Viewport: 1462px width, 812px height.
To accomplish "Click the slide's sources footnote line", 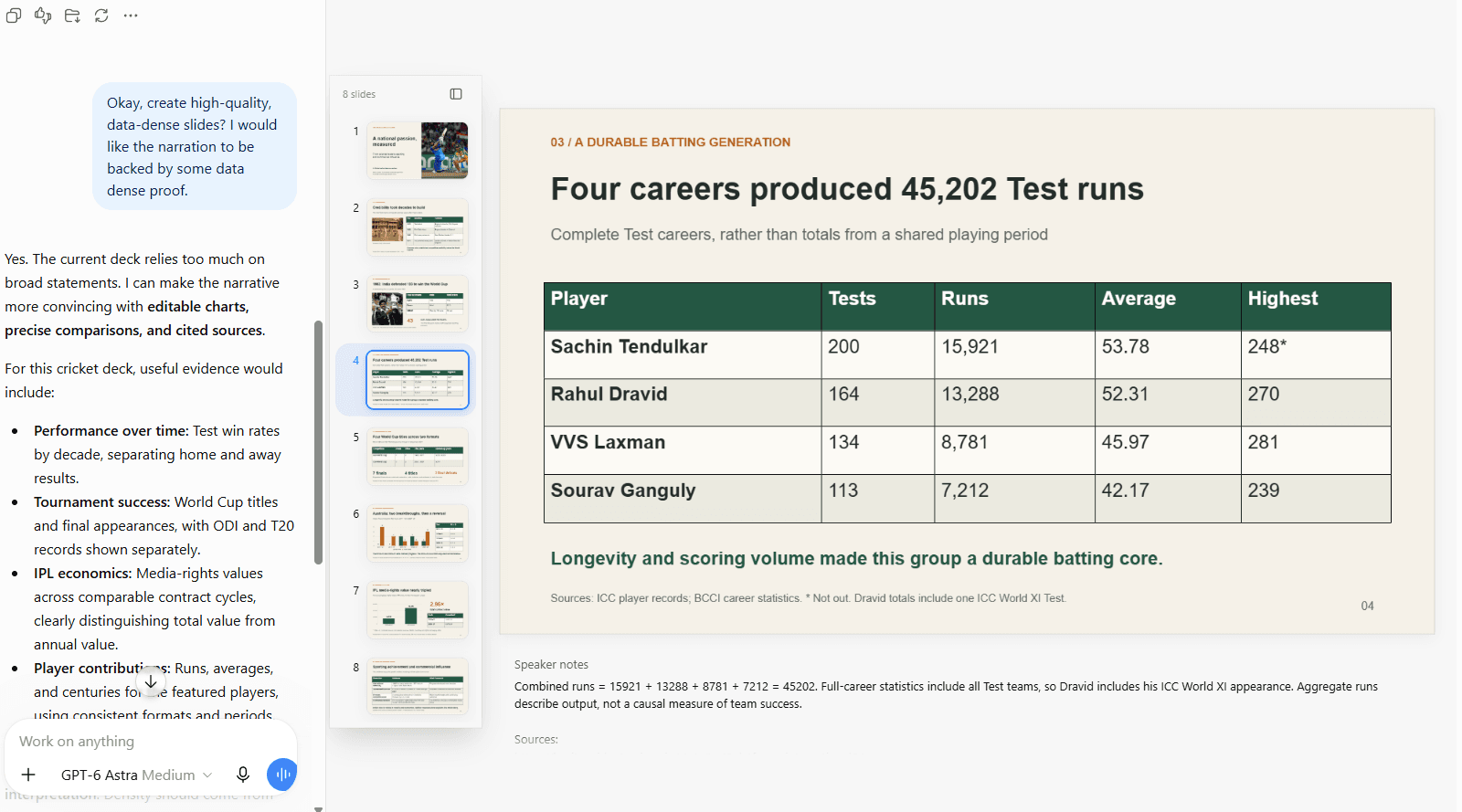I will (808, 598).
